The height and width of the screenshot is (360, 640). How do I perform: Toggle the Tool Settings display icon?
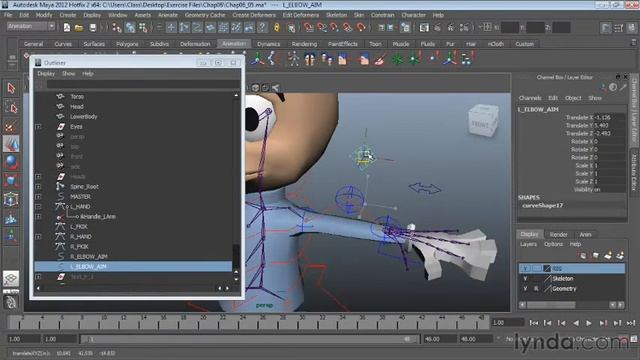[x=619, y=28]
